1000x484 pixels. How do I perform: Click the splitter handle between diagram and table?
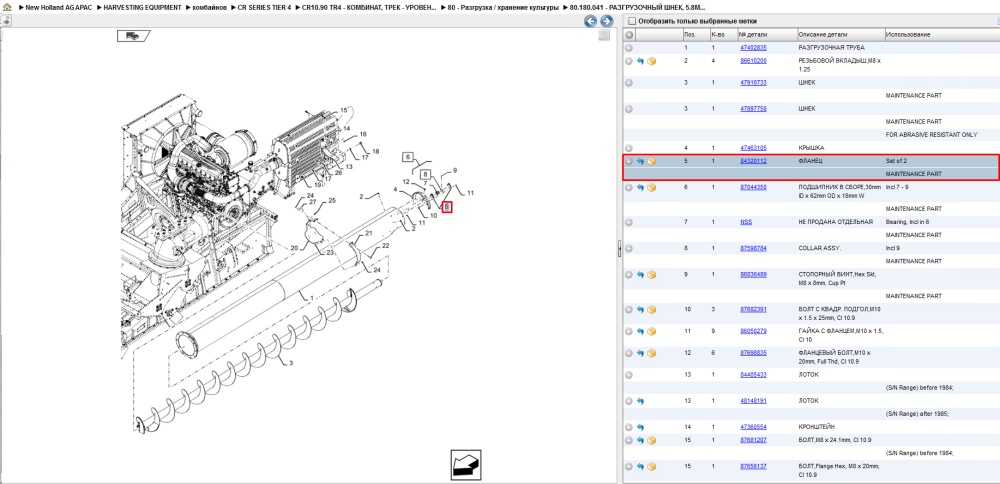[619, 249]
